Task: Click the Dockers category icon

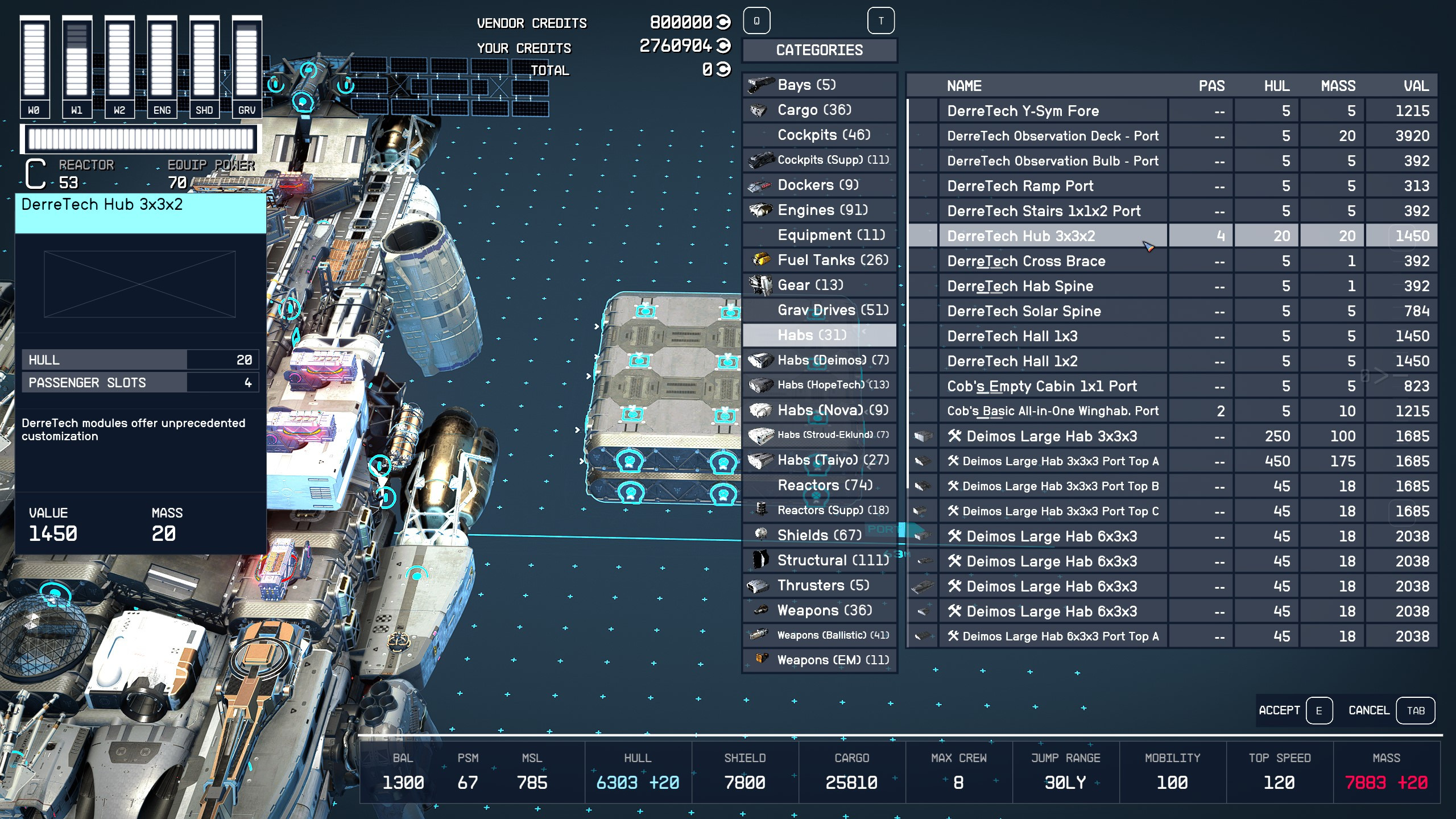Action: [x=760, y=185]
